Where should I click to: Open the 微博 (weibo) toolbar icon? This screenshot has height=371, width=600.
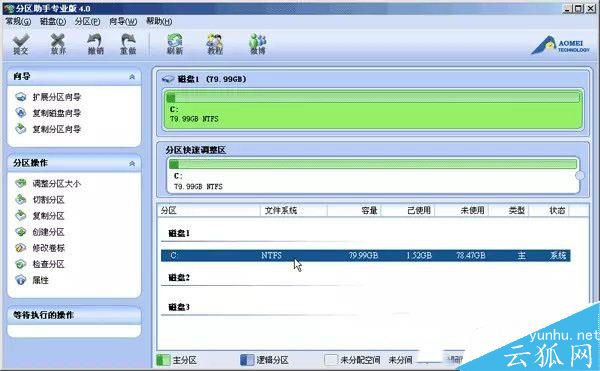[x=258, y=44]
